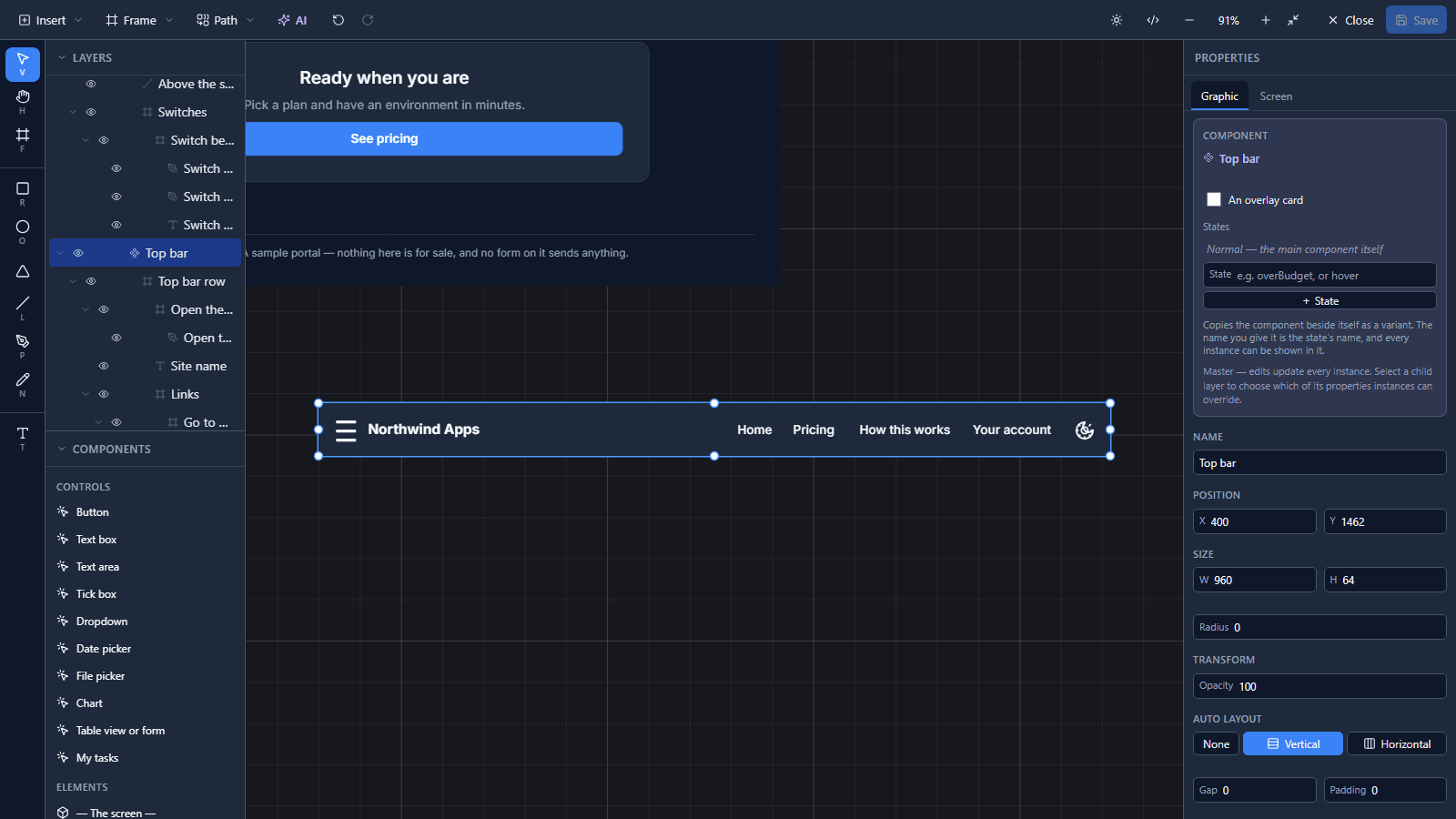Click the Opacity value field
1456x819 pixels.
(1319, 686)
